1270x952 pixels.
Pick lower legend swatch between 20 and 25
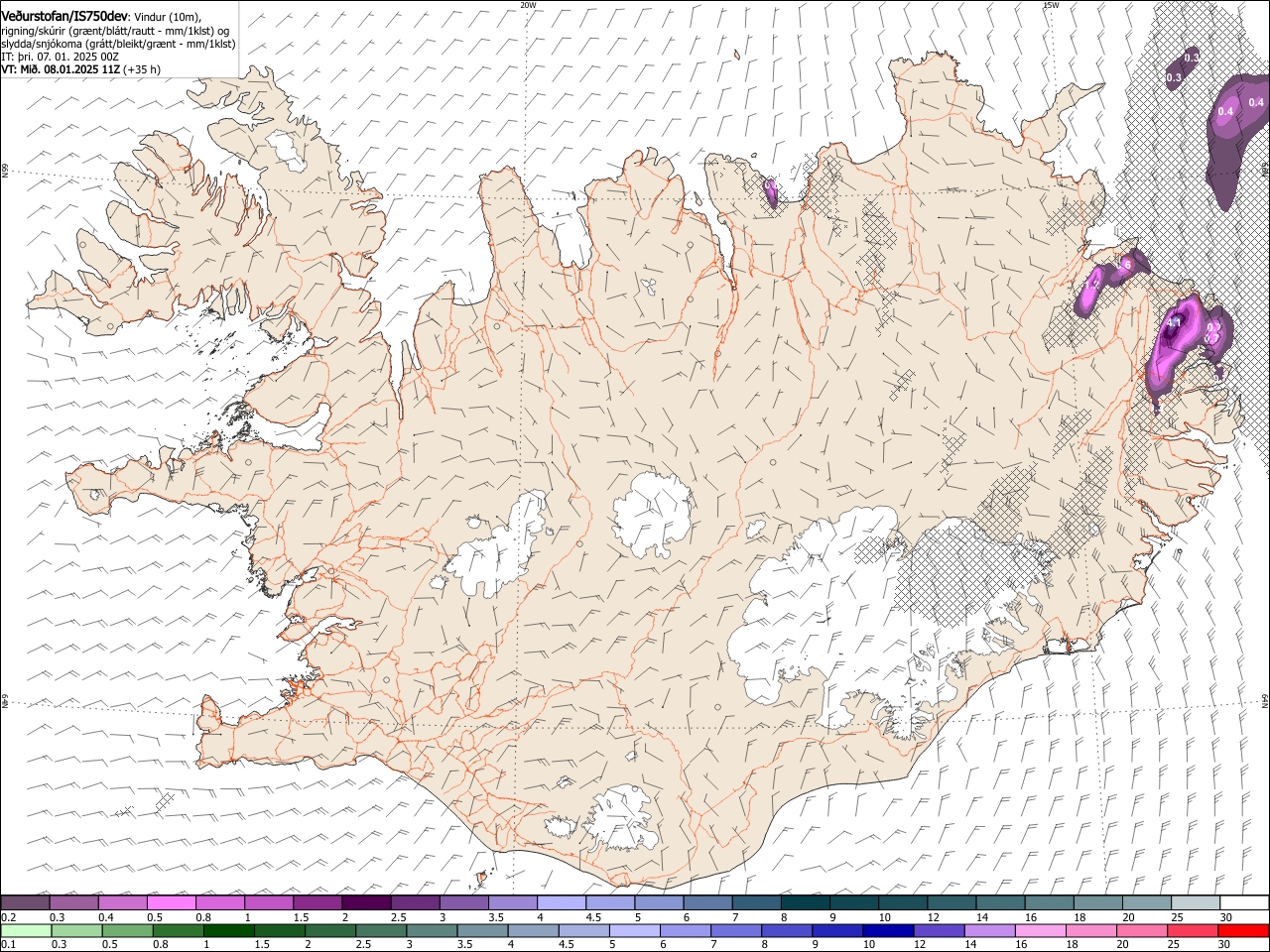click(x=1140, y=930)
